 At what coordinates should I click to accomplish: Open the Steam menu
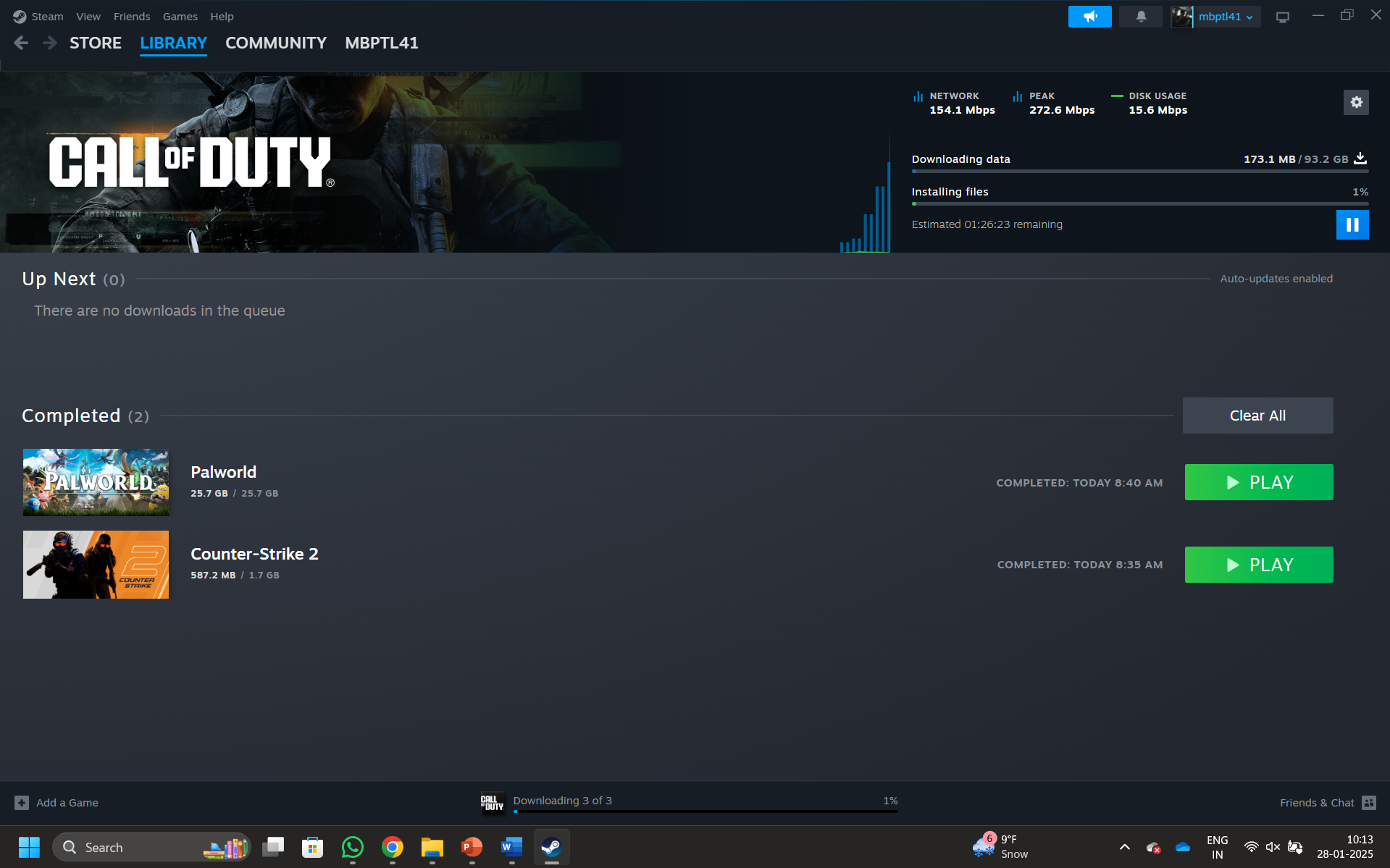(x=47, y=17)
